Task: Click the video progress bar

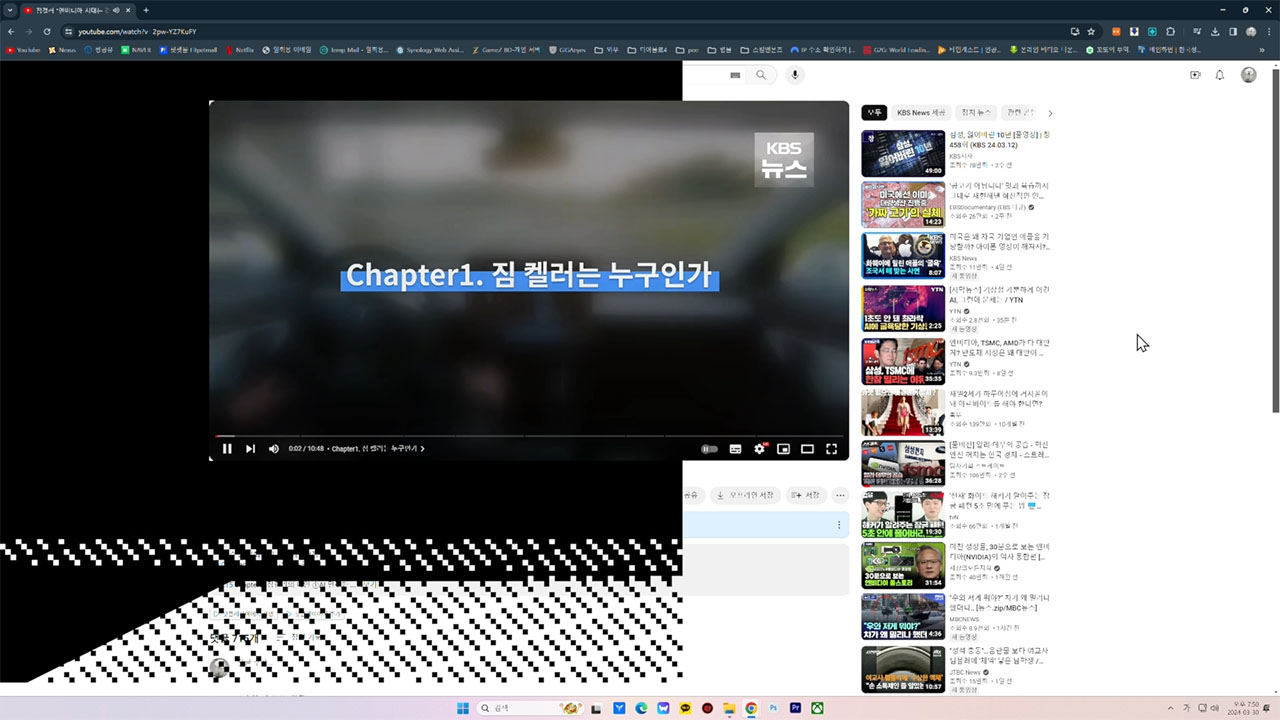Action: (529, 436)
